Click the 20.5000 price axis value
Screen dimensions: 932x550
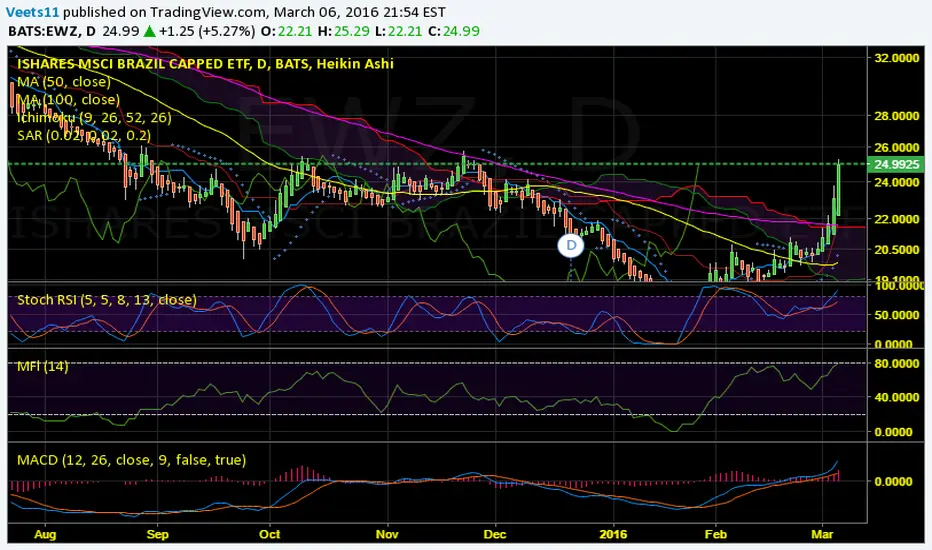[896, 250]
